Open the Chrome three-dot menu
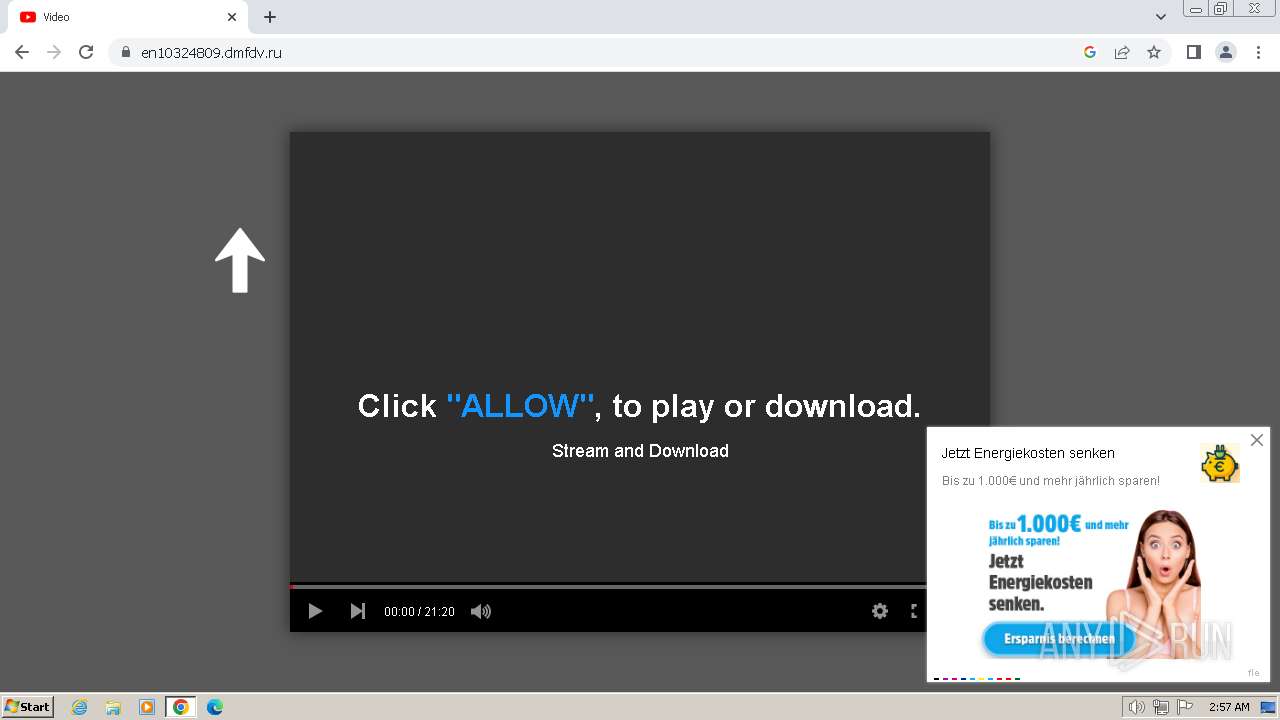Image resolution: width=1280 pixels, height=720 pixels. tap(1258, 52)
